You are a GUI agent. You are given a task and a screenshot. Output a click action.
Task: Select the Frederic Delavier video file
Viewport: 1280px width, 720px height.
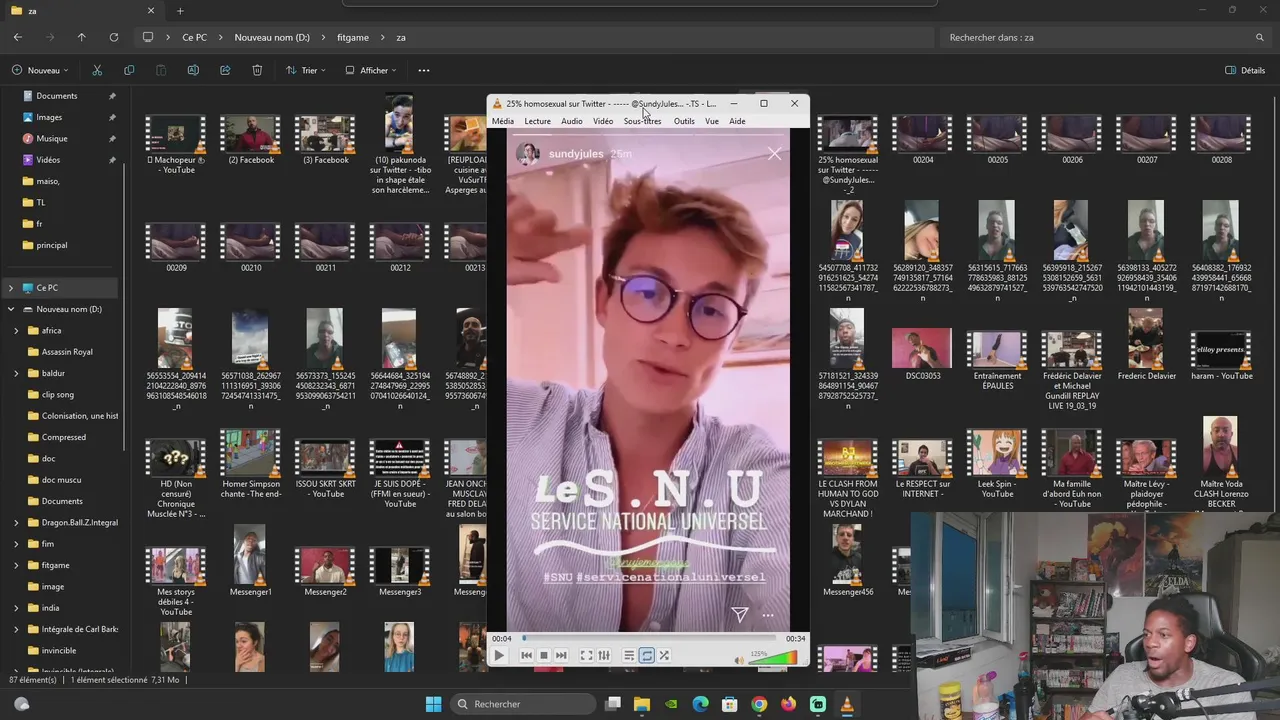(1146, 346)
